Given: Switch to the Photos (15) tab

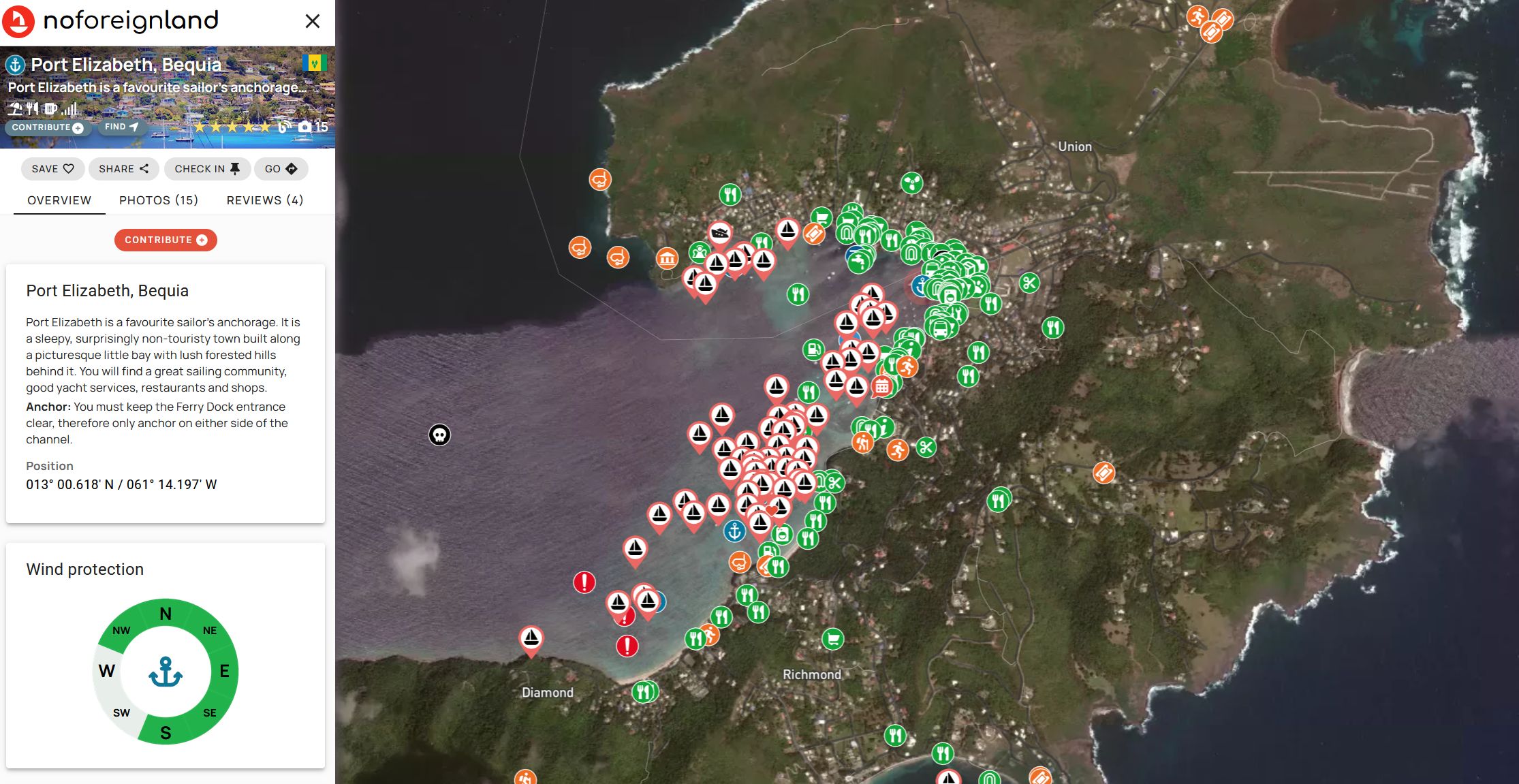Looking at the screenshot, I should pos(159,200).
